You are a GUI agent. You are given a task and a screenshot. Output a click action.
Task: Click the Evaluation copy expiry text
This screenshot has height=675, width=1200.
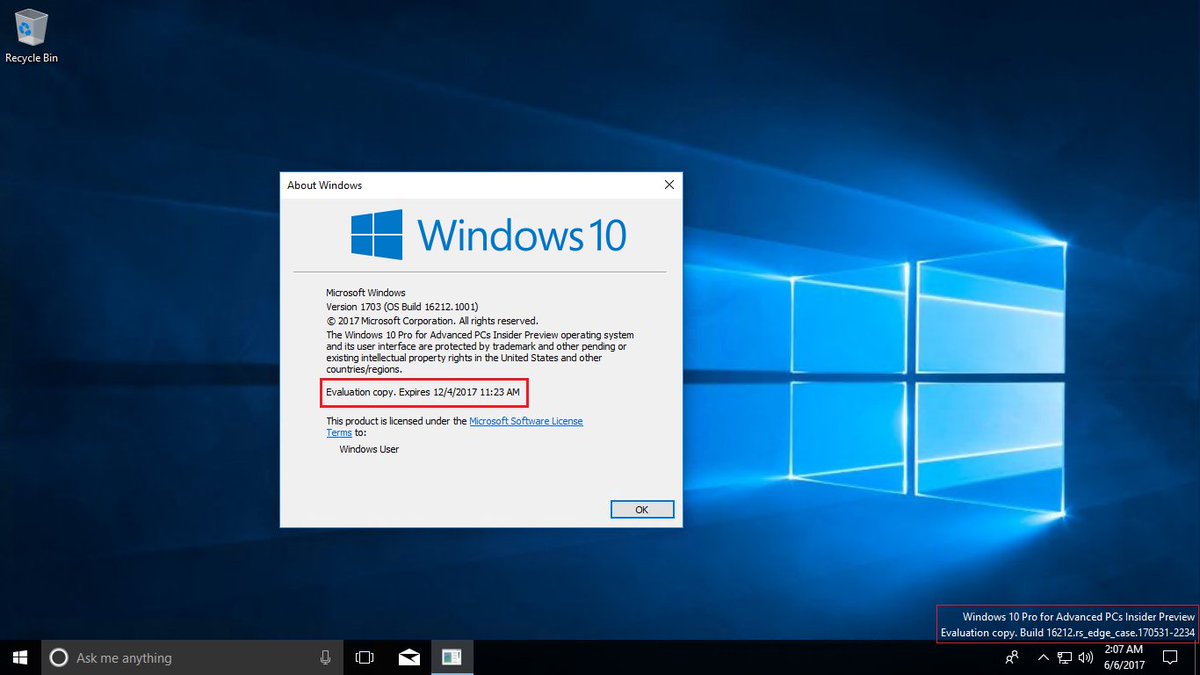click(423, 392)
